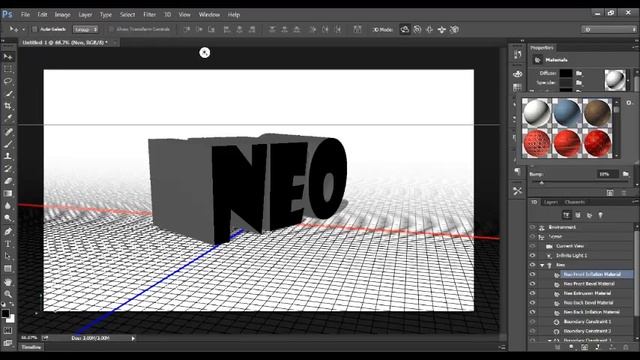
Task: Open the Filter menu
Action: (149, 15)
